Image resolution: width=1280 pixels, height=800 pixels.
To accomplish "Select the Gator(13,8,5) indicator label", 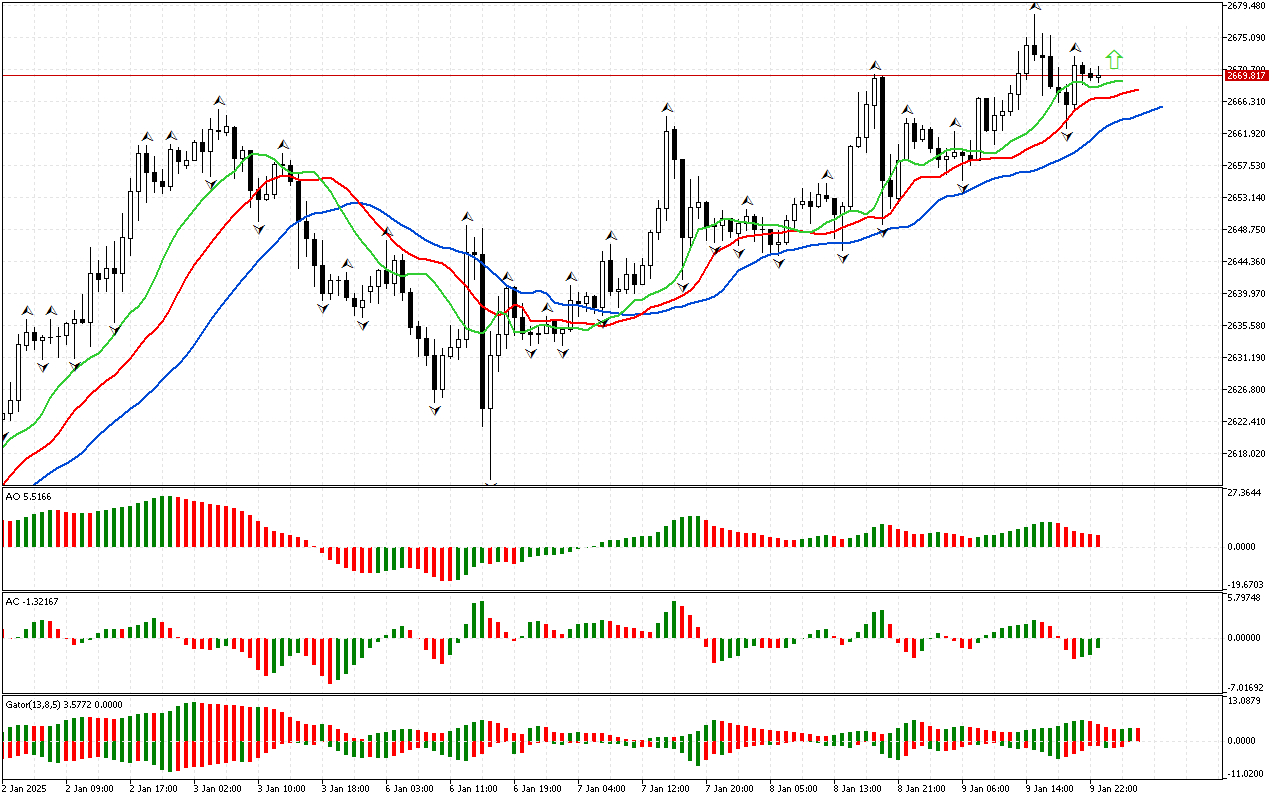I will point(64,704).
